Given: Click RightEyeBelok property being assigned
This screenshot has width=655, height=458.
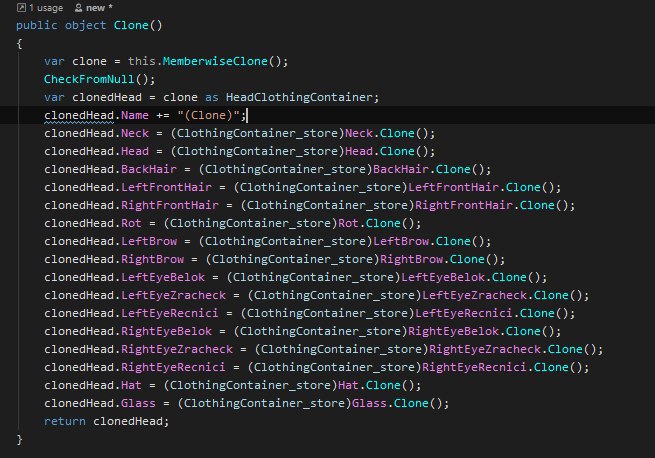Looking at the screenshot, I should coord(166,331).
